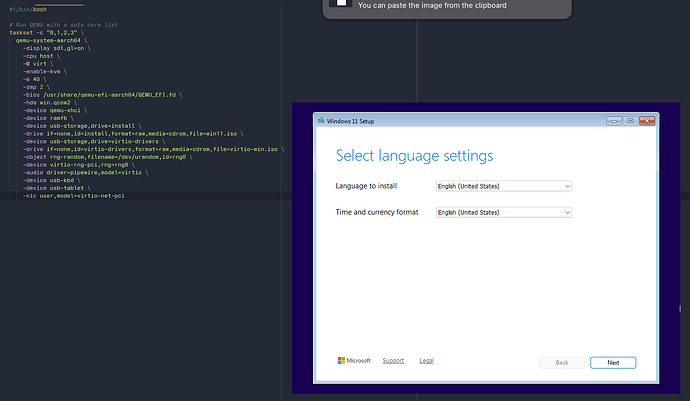The image size is (690, 401).
Task: Click the Back button
Action: (x=562, y=363)
